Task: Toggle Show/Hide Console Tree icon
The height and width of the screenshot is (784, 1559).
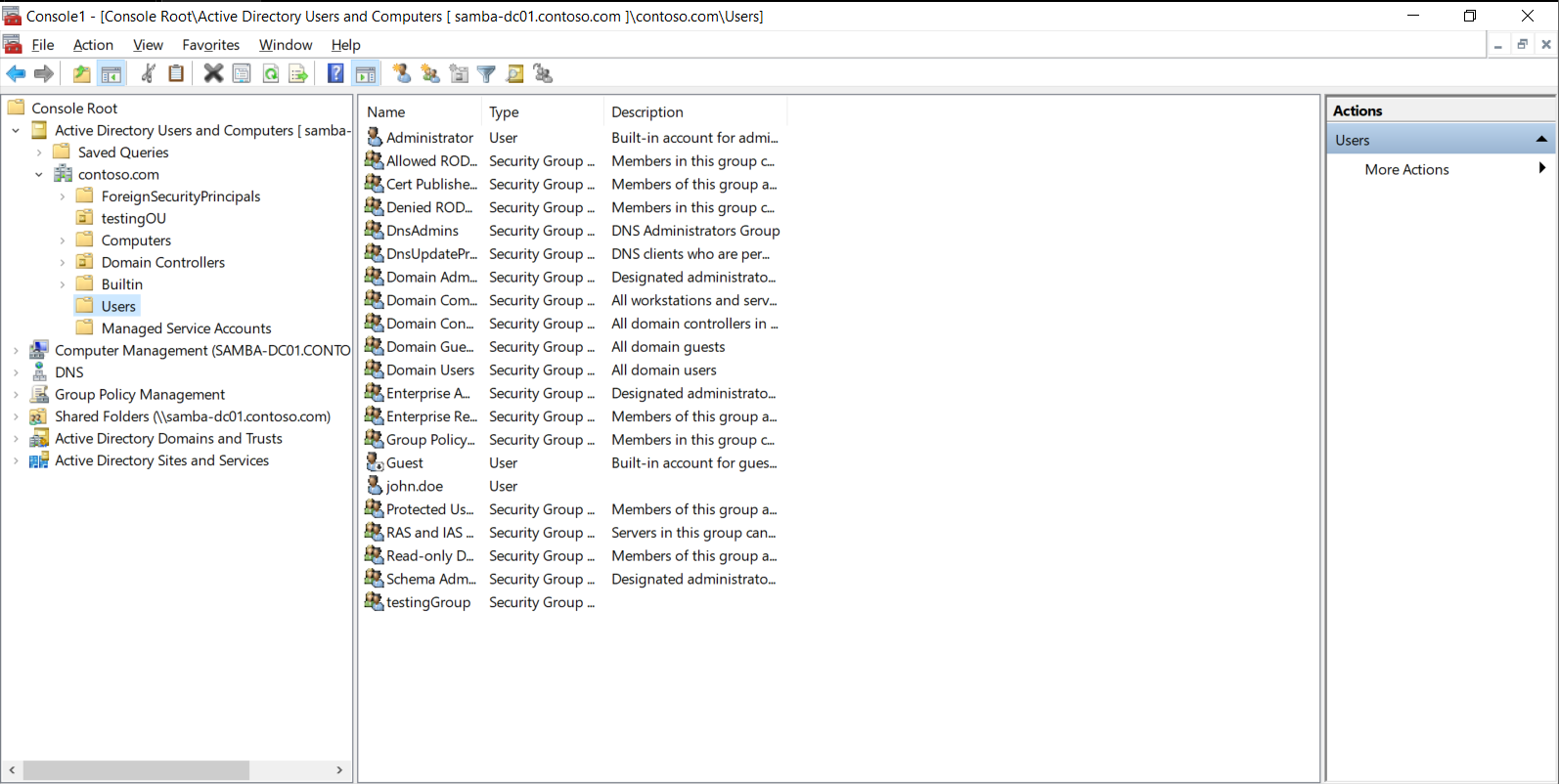Action: [x=111, y=73]
